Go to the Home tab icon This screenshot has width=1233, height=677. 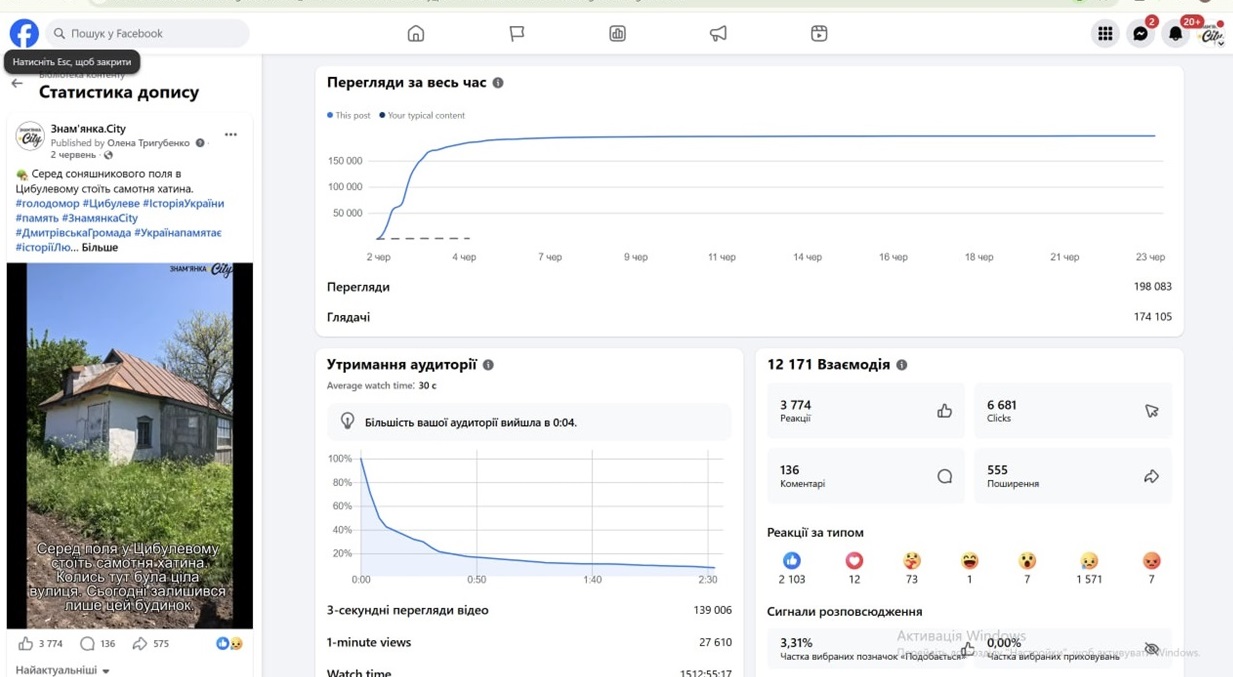pos(416,34)
